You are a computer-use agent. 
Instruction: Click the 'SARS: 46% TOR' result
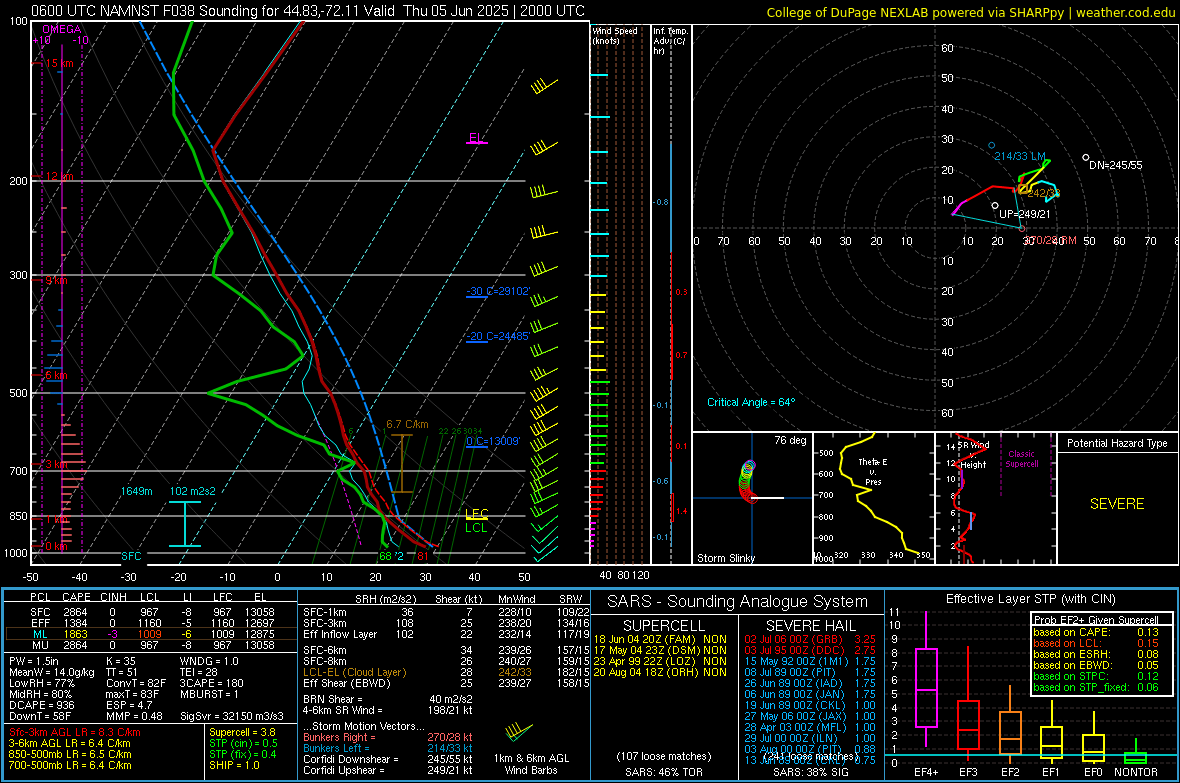pos(663,772)
